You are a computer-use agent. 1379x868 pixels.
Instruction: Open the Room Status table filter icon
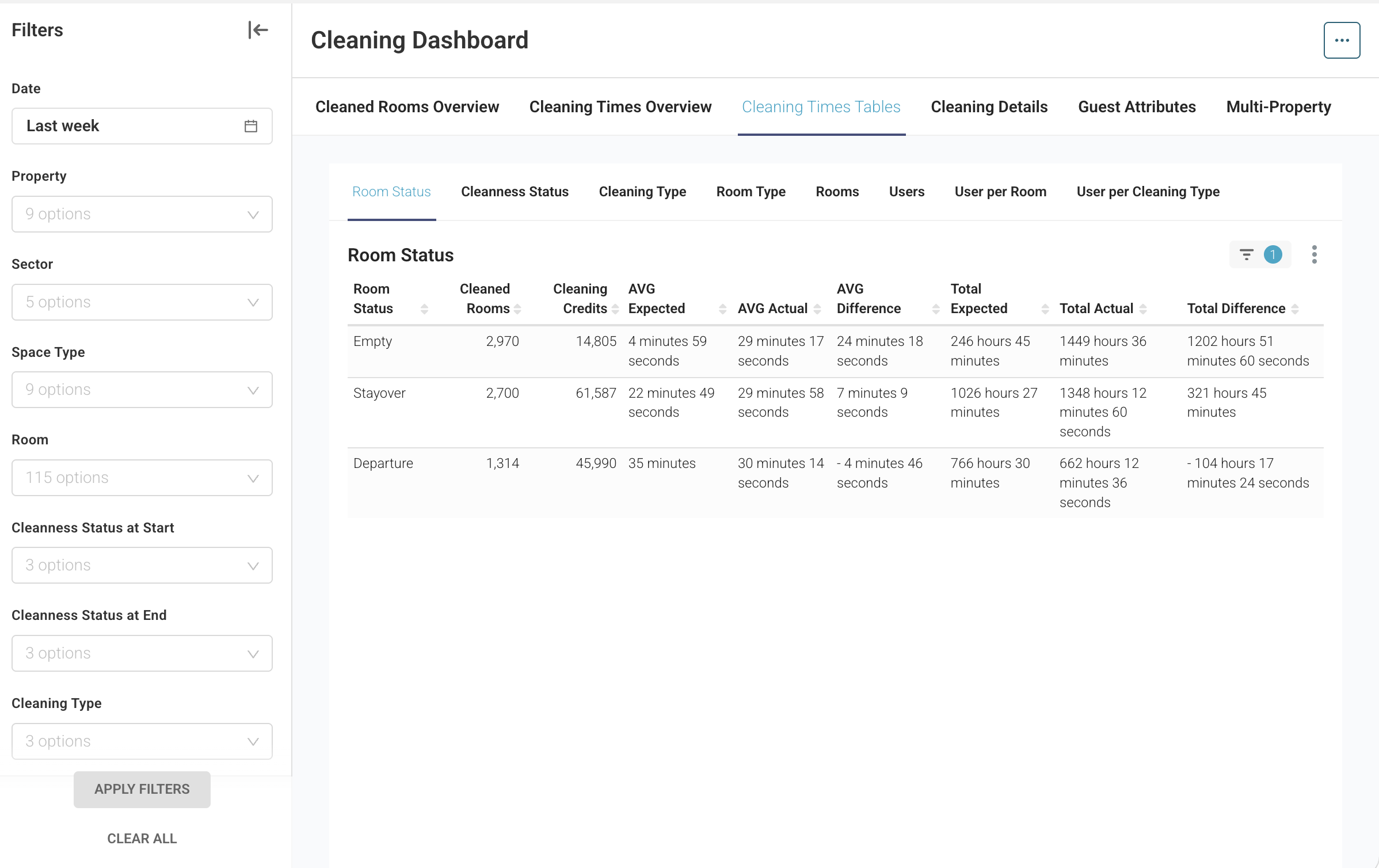[x=1247, y=254]
